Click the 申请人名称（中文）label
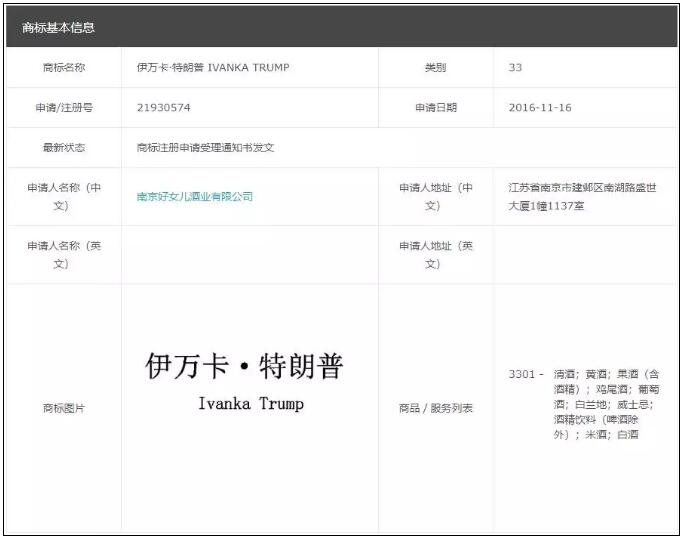This screenshot has width=683, height=538. click(x=64, y=196)
